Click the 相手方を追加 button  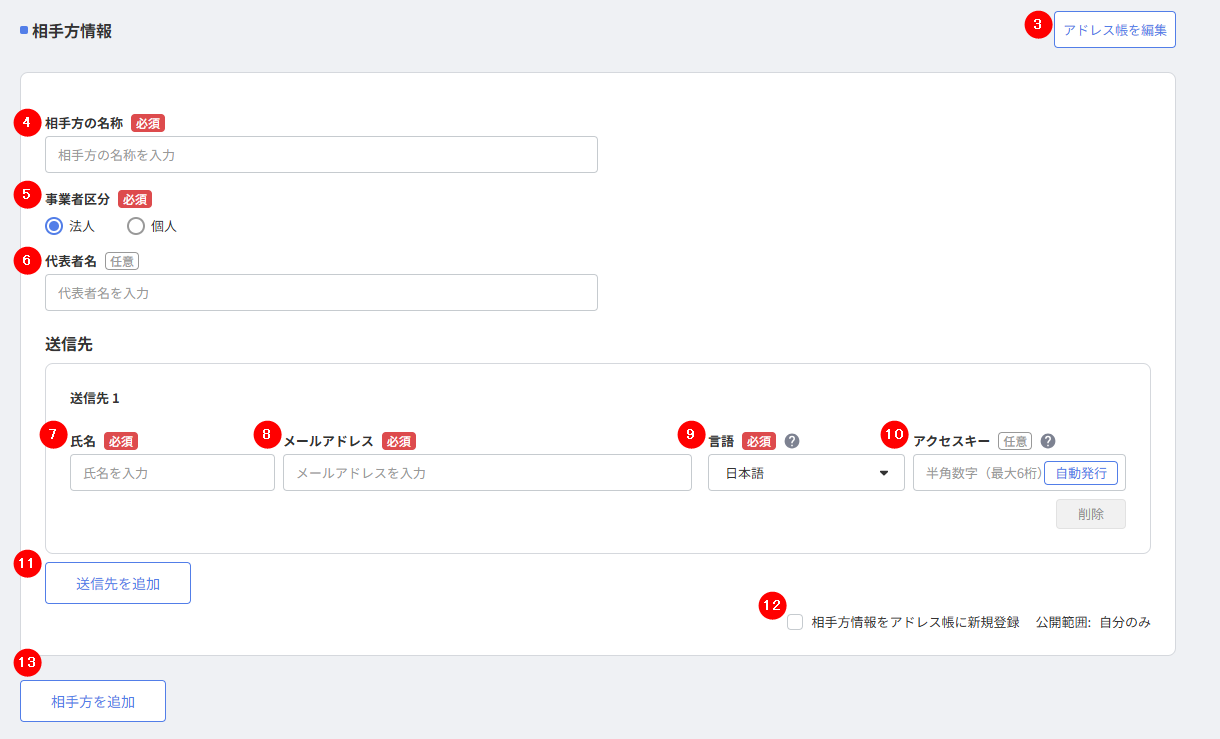point(92,702)
